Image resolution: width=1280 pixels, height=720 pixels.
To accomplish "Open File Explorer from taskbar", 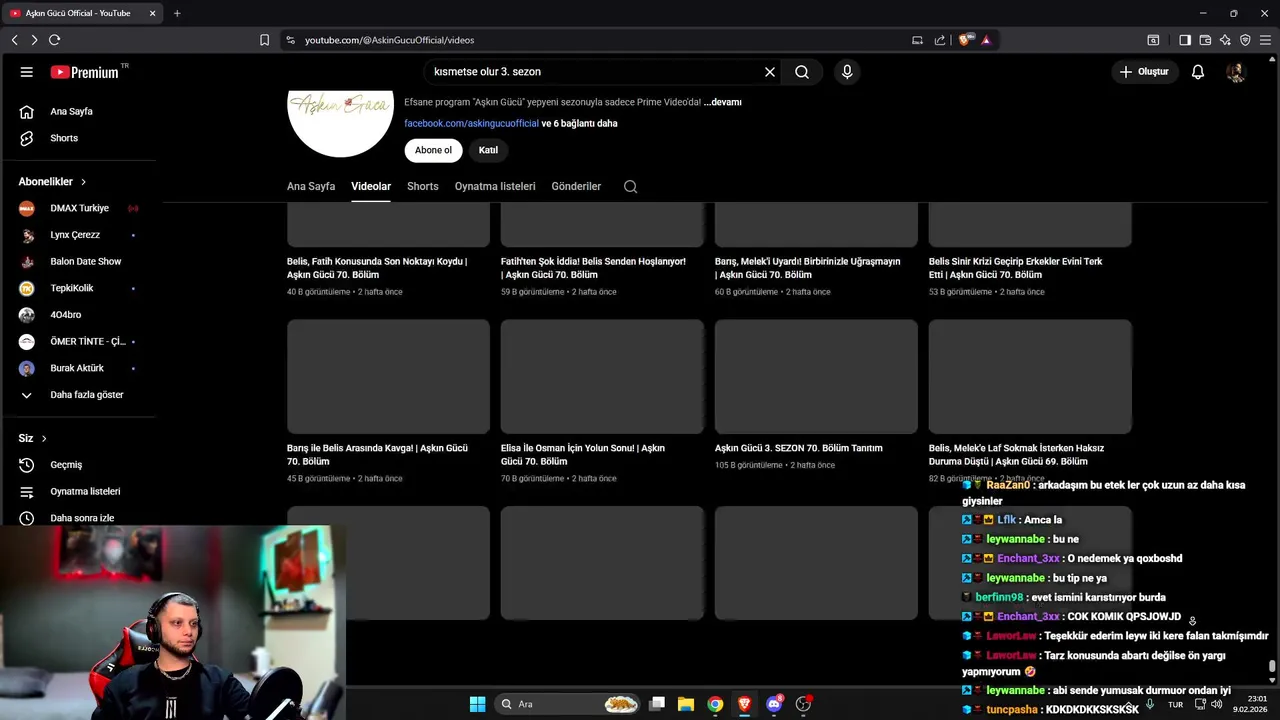I will tap(686, 704).
